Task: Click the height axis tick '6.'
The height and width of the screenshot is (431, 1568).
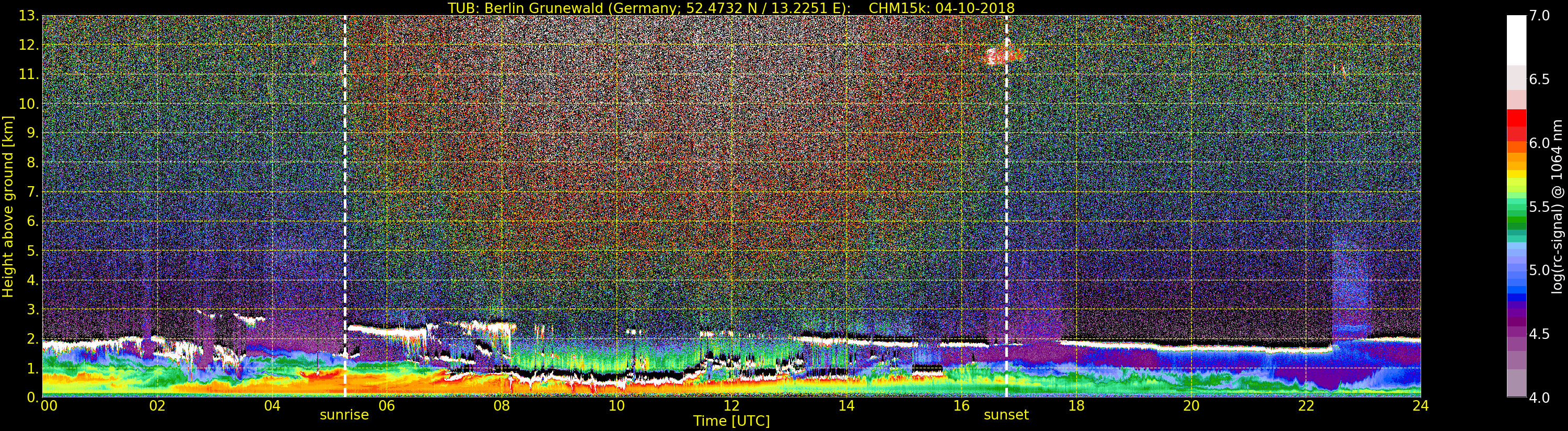Action: click(32, 221)
